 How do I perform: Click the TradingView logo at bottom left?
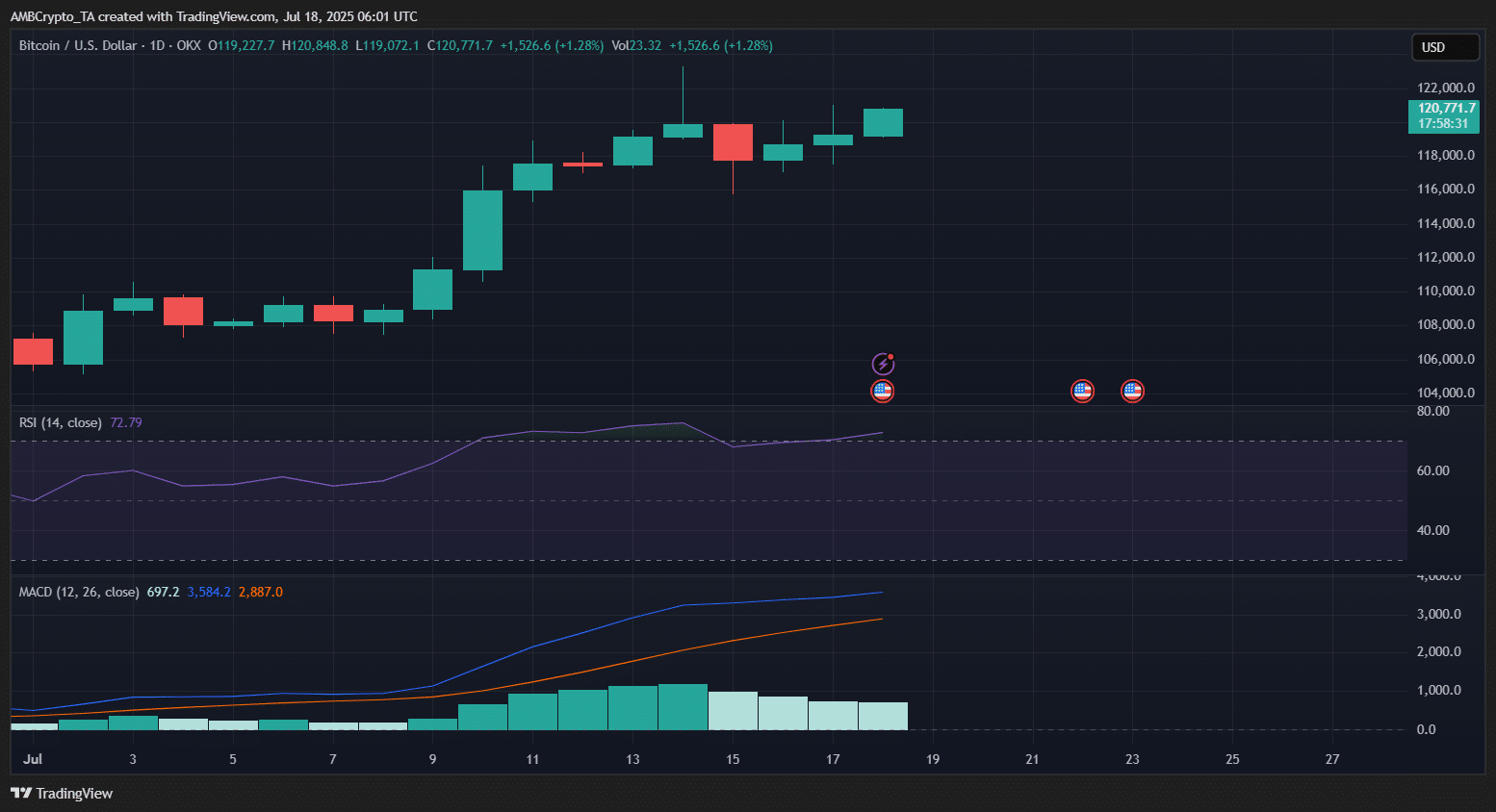pyautogui.click(x=62, y=793)
